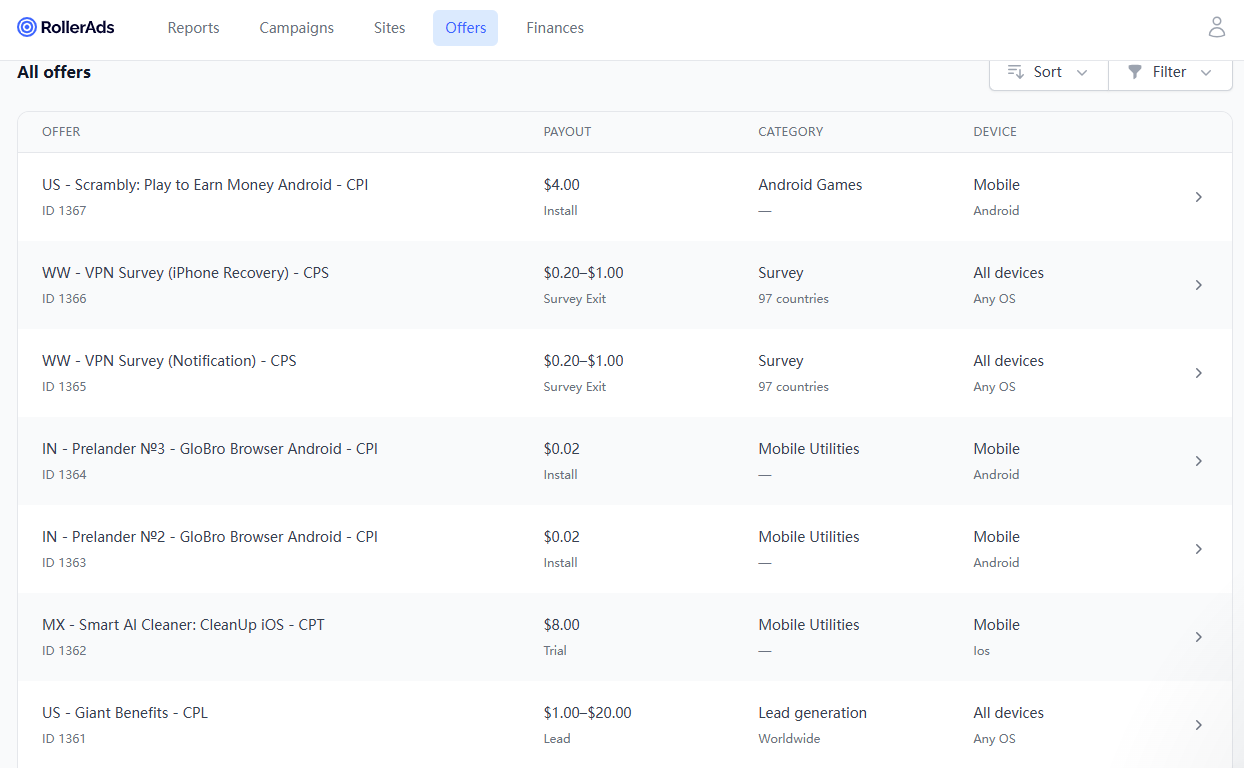Expand the iPhone Recovery survey row chevron
Viewport: 1244px width, 768px height.
1199,285
